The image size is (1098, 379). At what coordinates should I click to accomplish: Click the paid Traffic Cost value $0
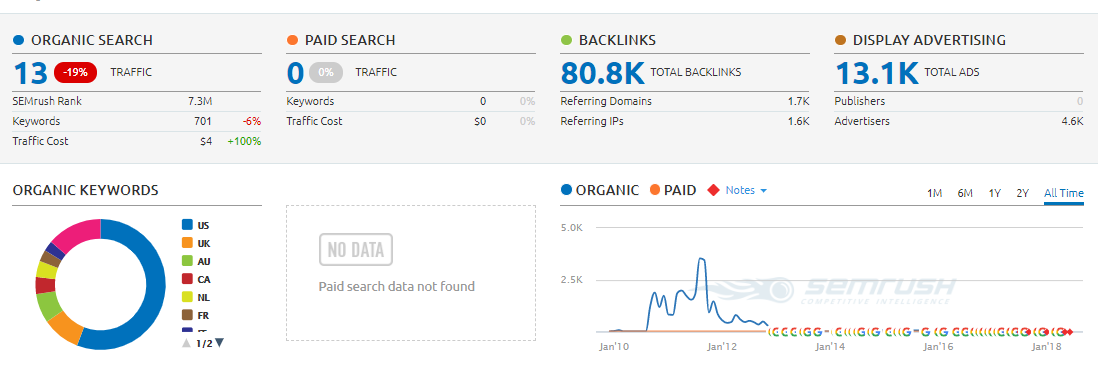point(480,121)
